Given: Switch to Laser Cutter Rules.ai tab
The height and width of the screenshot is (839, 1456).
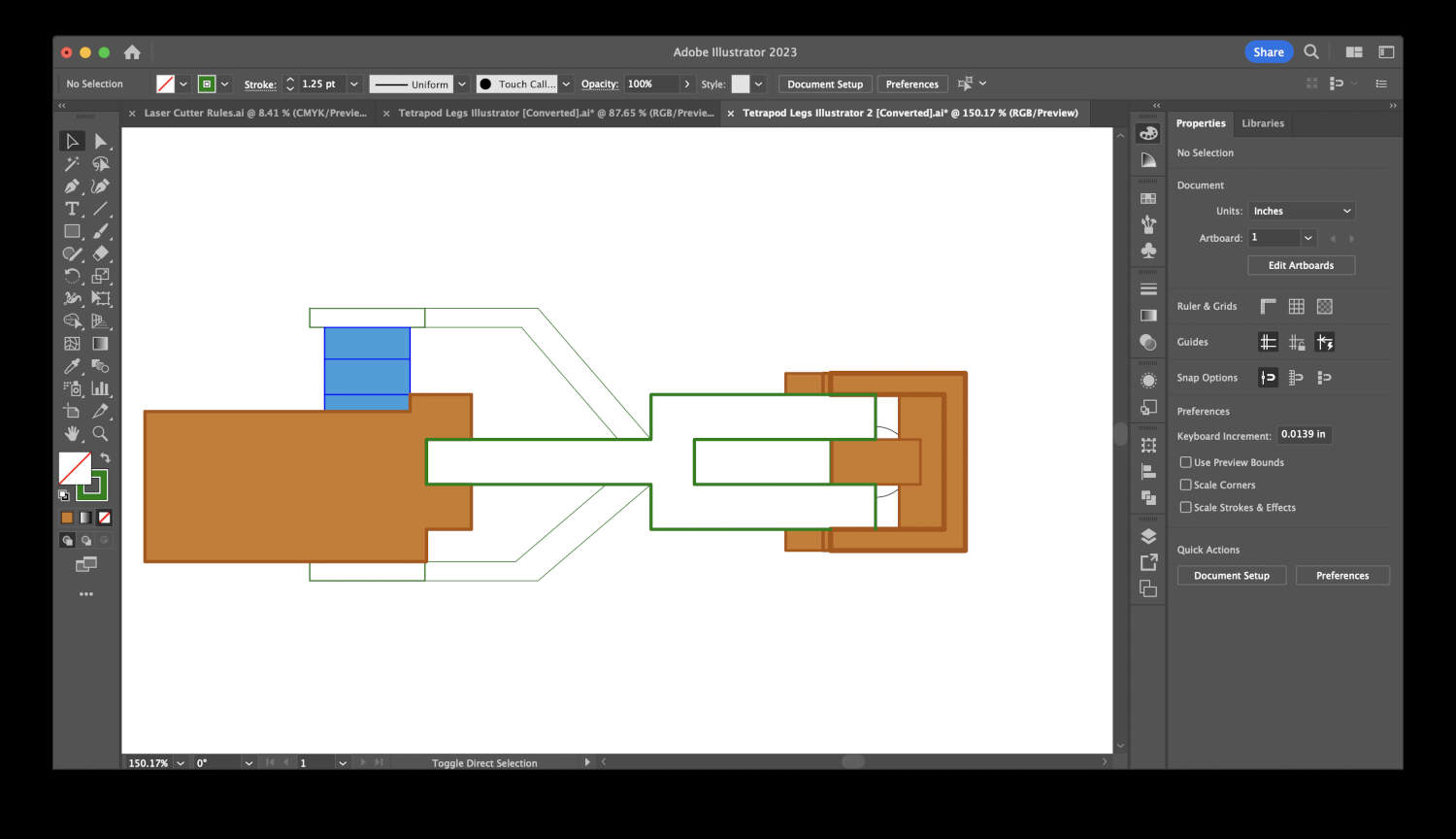Looking at the screenshot, I should pos(255,113).
